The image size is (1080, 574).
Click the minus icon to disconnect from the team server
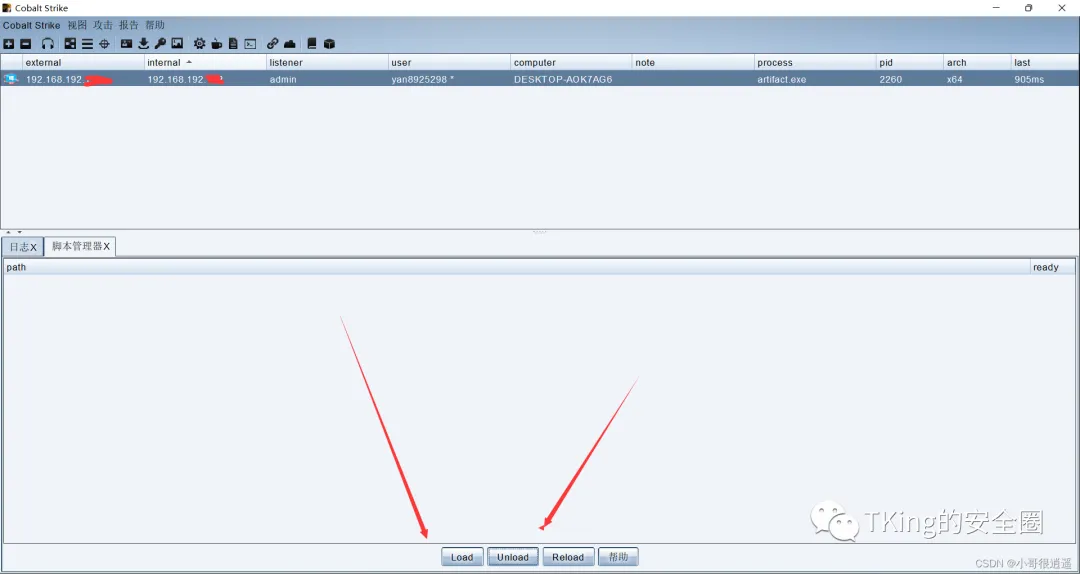25,43
